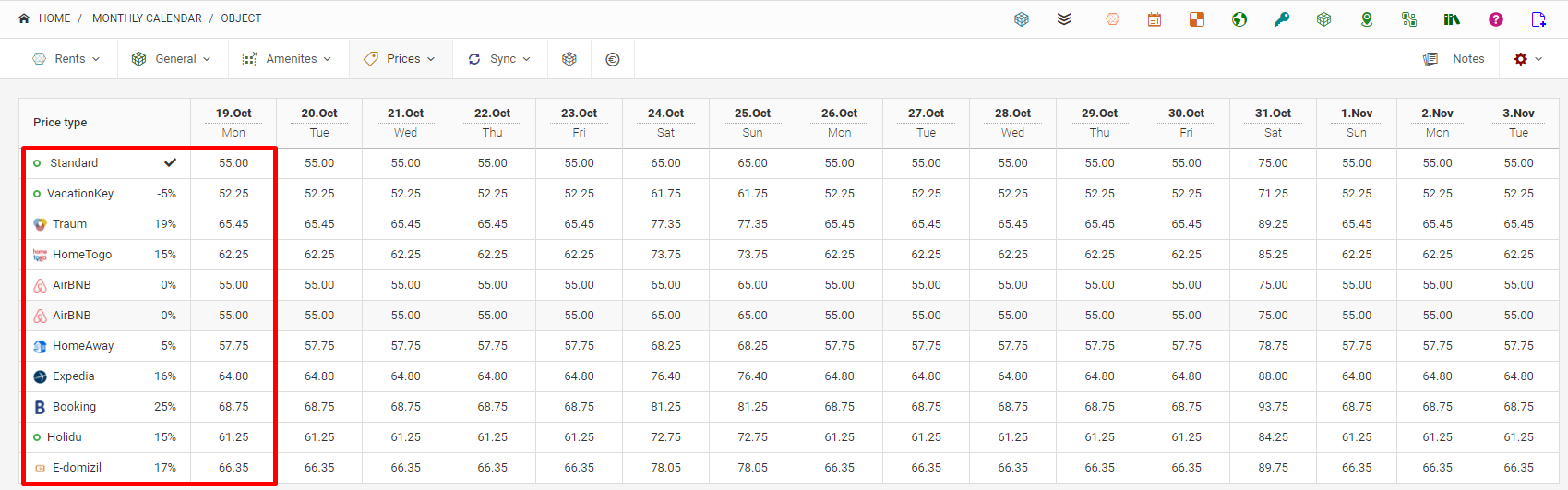Open the red gear settings dropdown
The height and width of the screenshot is (490, 1568).
pos(1528,59)
